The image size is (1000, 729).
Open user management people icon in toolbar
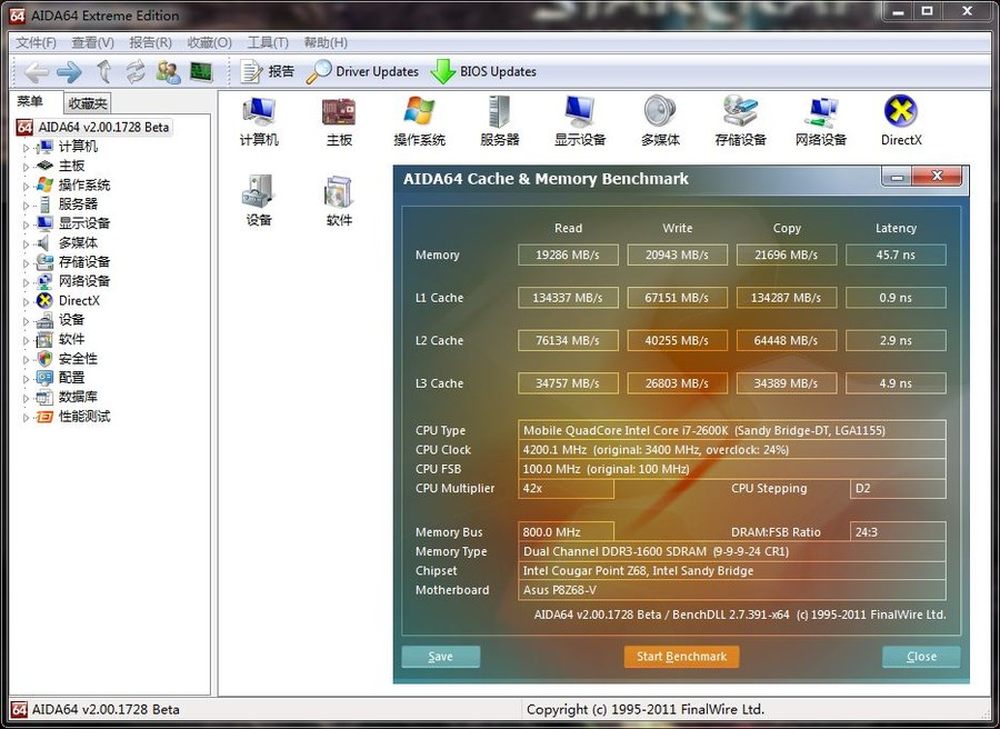168,71
